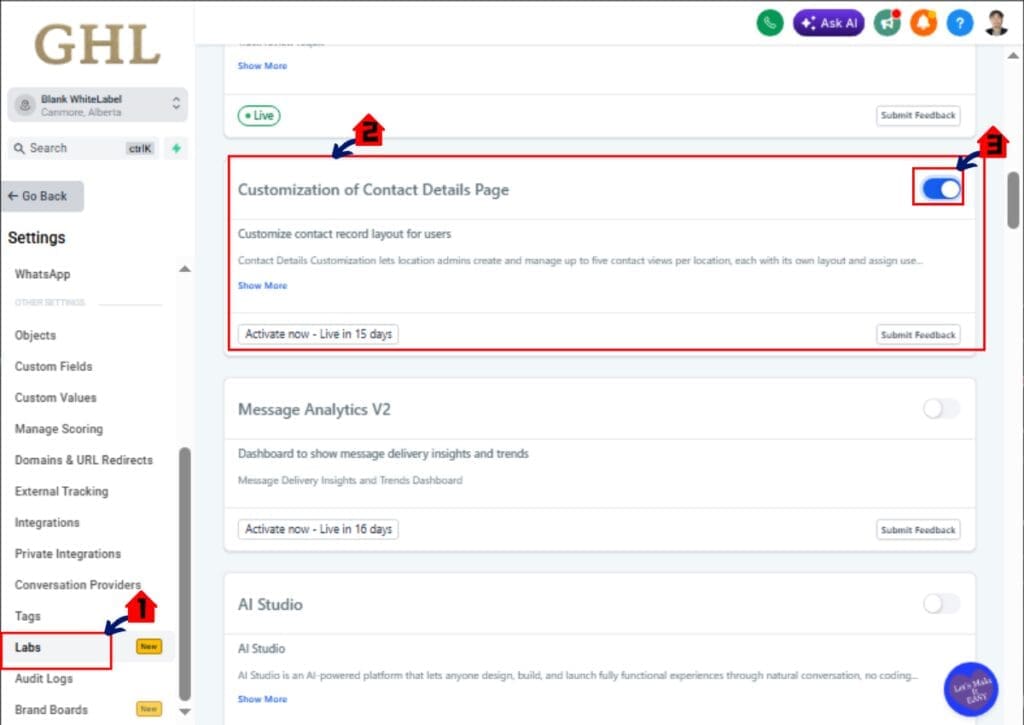Open the Labs settings section

27,647
